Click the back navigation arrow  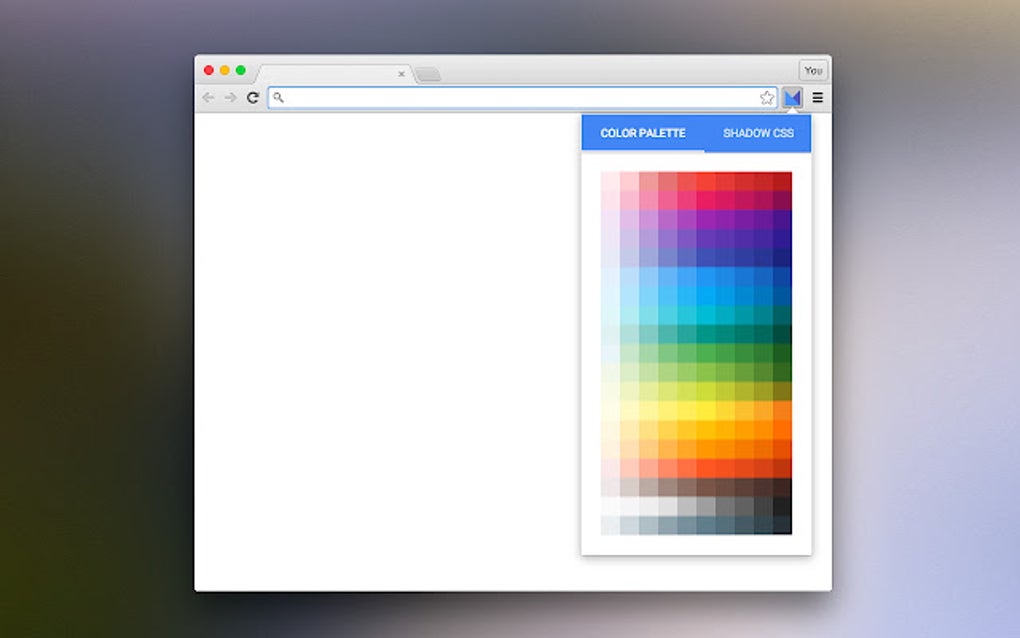click(x=208, y=98)
